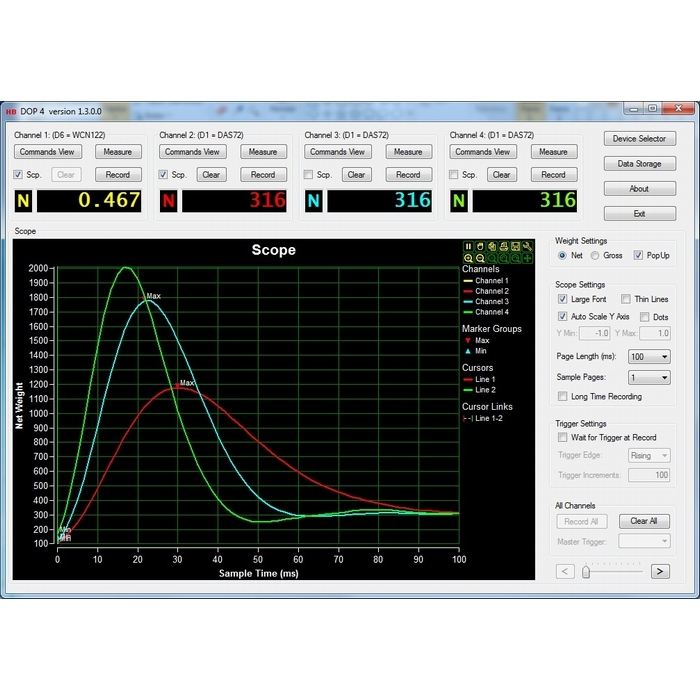Click the print icon in scope toolbar
700x700 pixels.
(x=503, y=246)
